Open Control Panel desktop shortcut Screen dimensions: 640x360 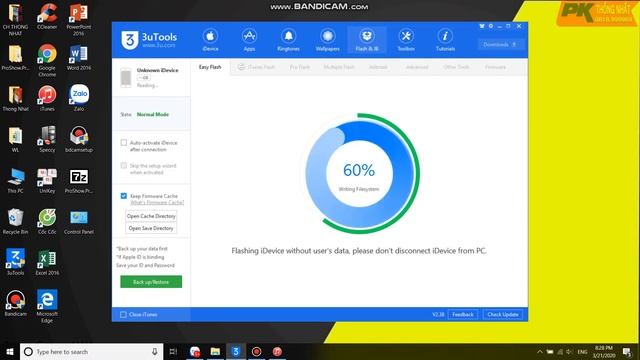pos(79,221)
